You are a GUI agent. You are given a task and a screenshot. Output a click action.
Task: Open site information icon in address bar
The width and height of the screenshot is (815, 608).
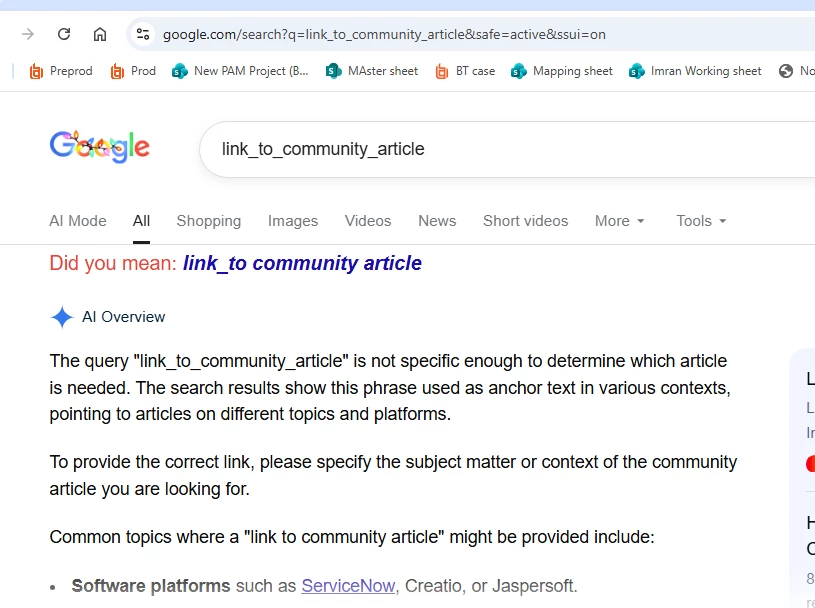(143, 34)
